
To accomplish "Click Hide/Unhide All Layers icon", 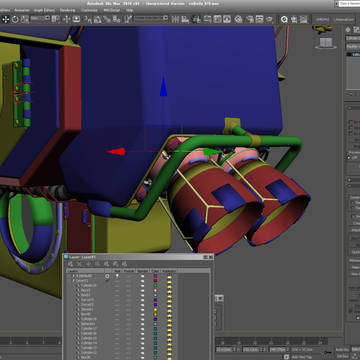I will (115, 264).
